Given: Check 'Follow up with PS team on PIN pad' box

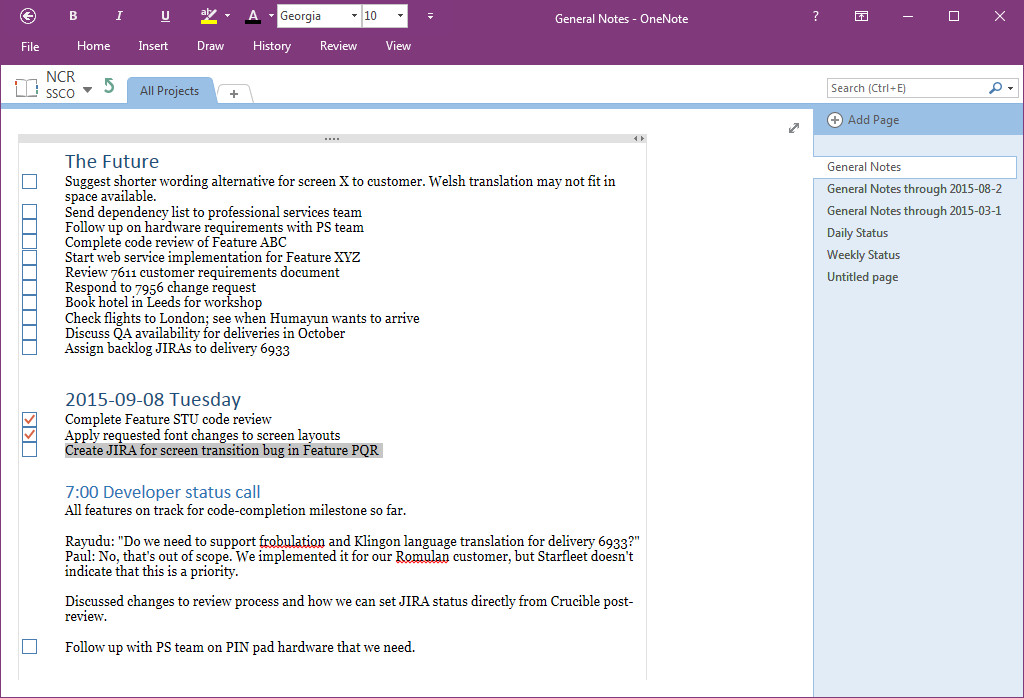Looking at the screenshot, I should [x=29, y=646].
